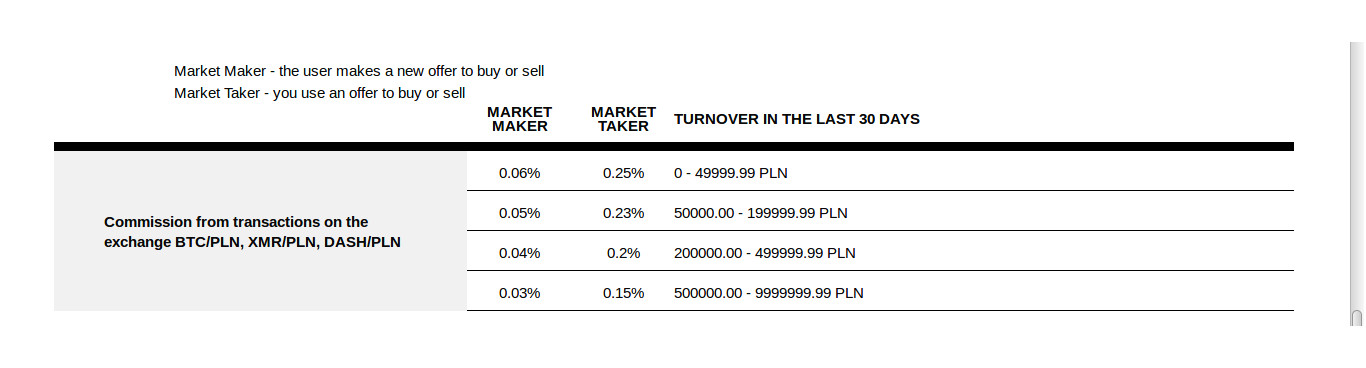Screen dimensions: 1366x368
Task: Click the 0 - 49999.99 PLN turnover range
Action: coord(731,173)
